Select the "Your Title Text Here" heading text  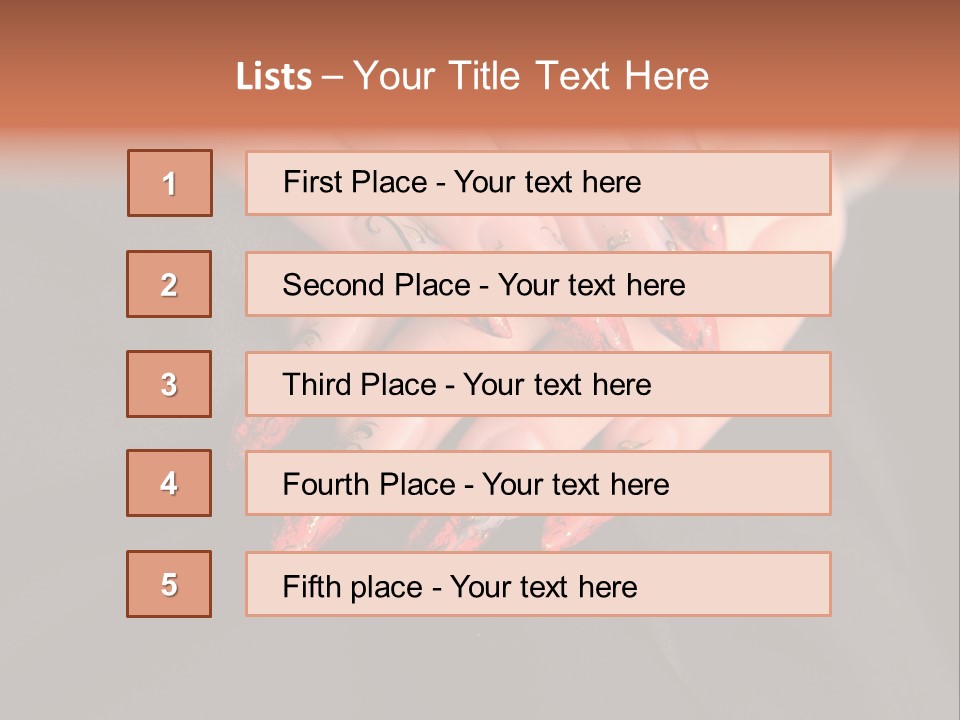[x=531, y=77]
